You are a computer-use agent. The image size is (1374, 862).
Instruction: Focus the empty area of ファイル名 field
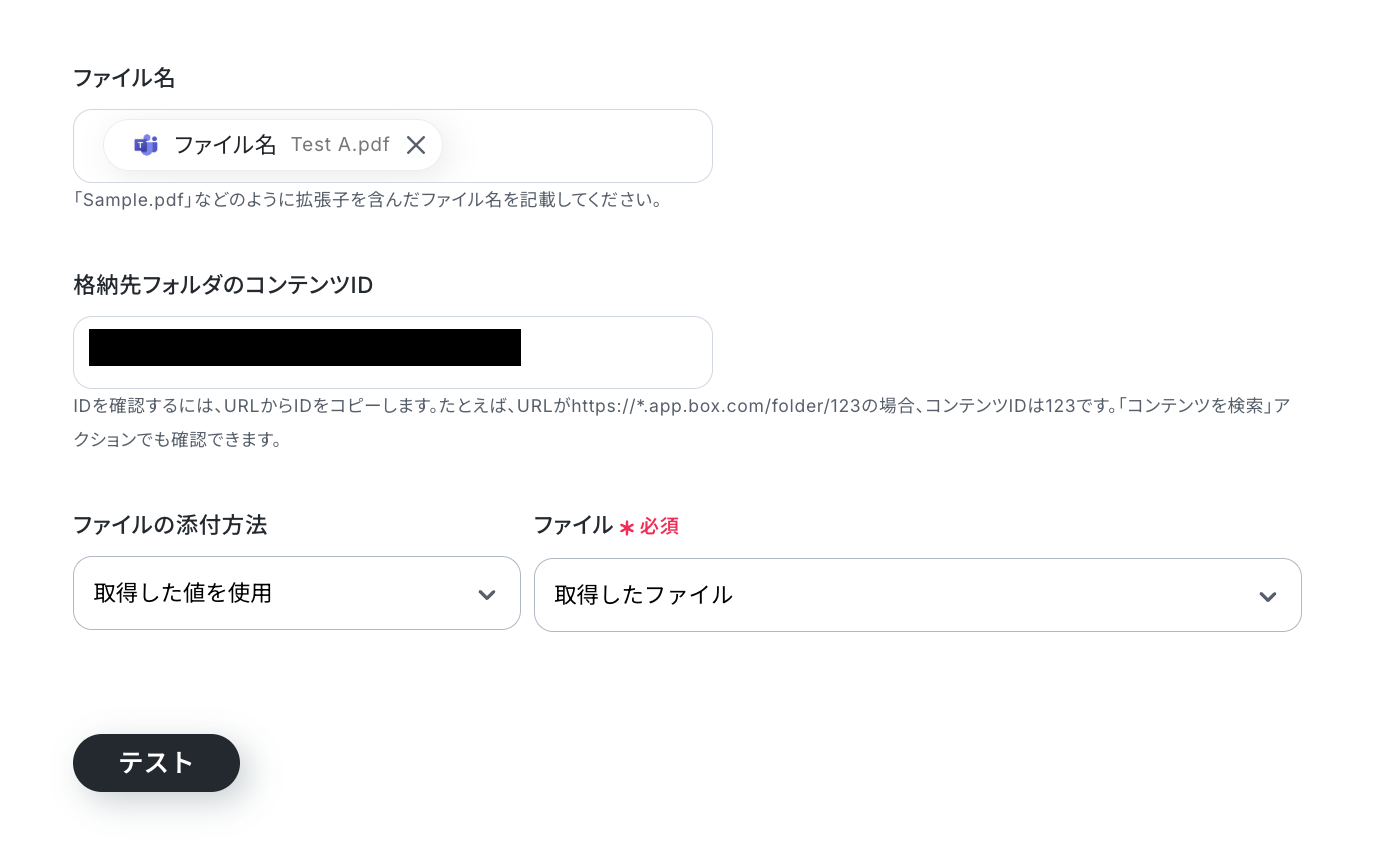[x=575, y=146]
